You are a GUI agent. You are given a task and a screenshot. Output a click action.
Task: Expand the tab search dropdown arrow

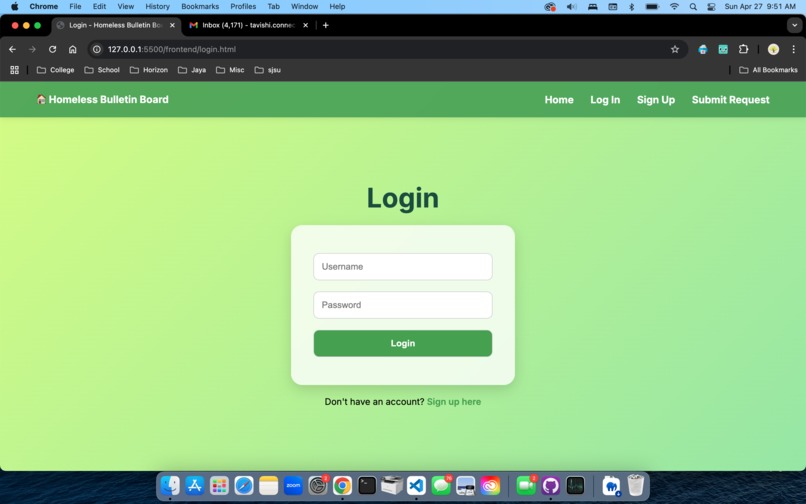tap(795, 25)
